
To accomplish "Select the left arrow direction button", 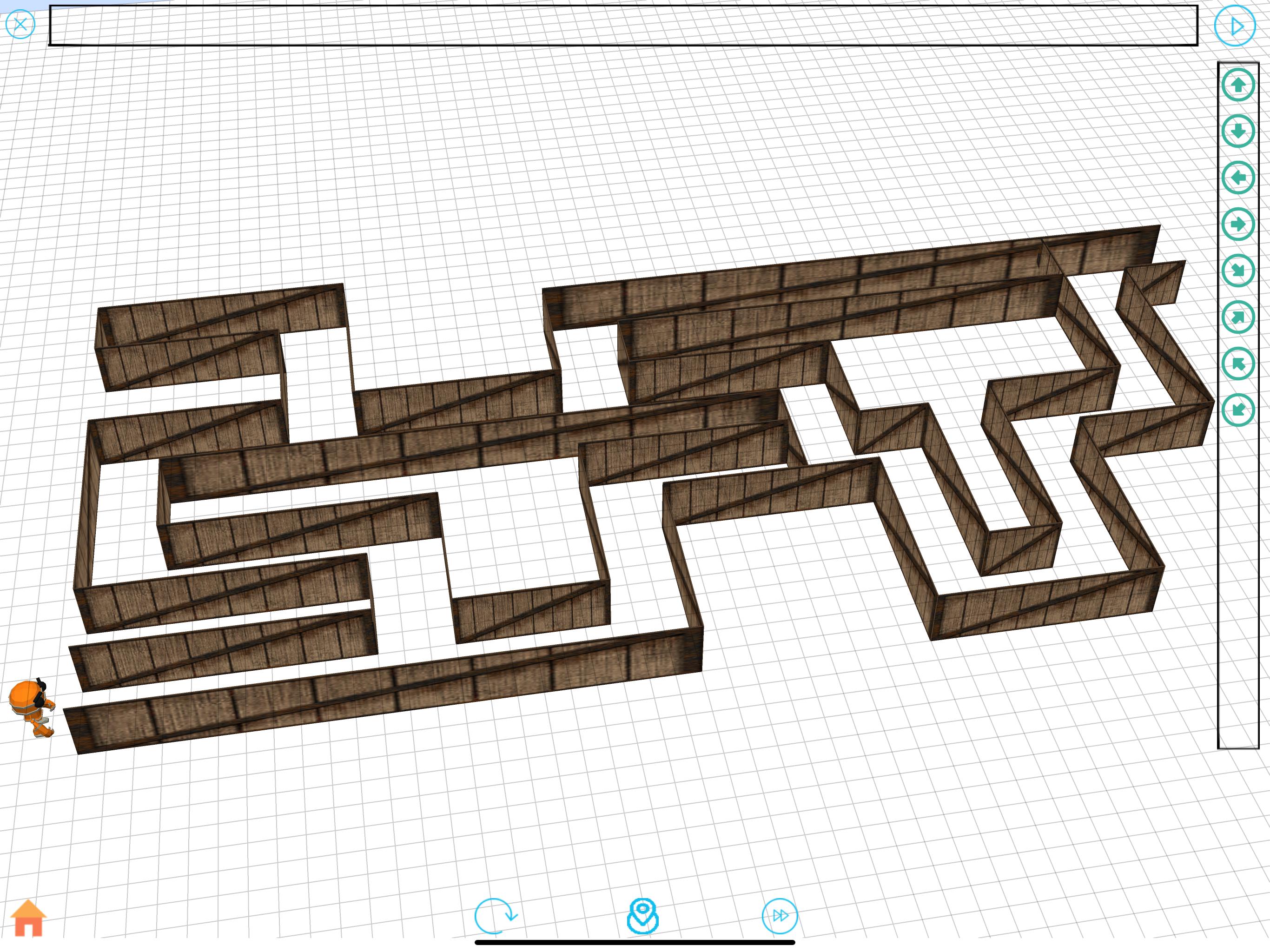I will pos(1238,178).
